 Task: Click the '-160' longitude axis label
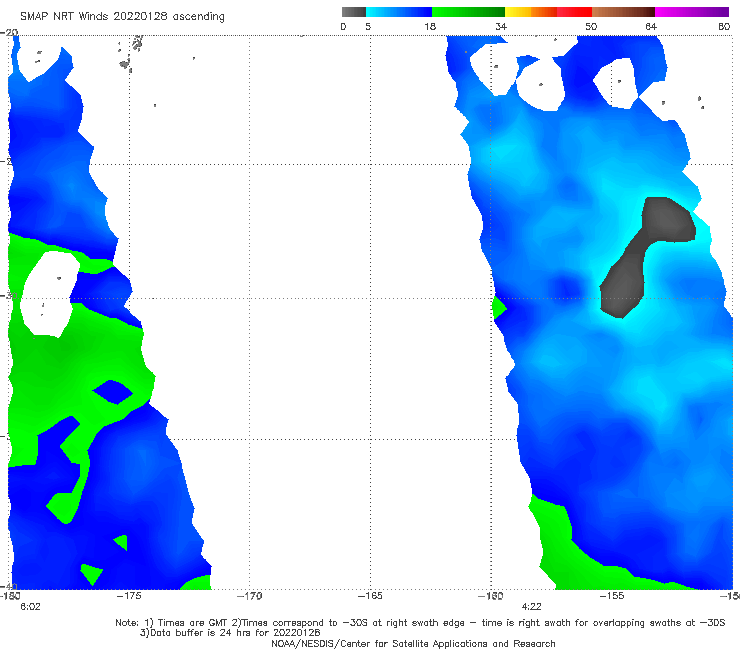pyautogui.click(x=491, y=596)
